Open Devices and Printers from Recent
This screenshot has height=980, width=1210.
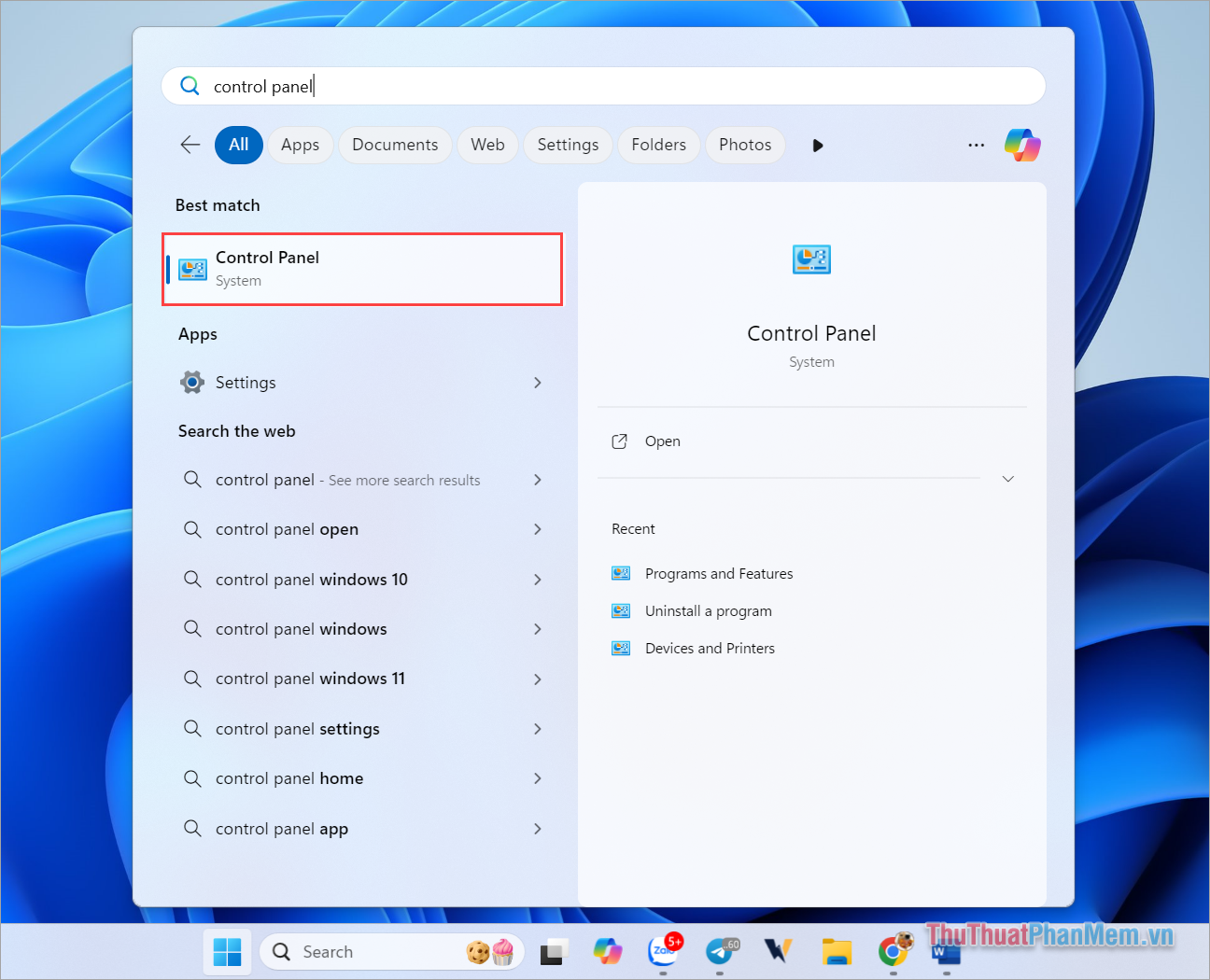pos(710,648)
